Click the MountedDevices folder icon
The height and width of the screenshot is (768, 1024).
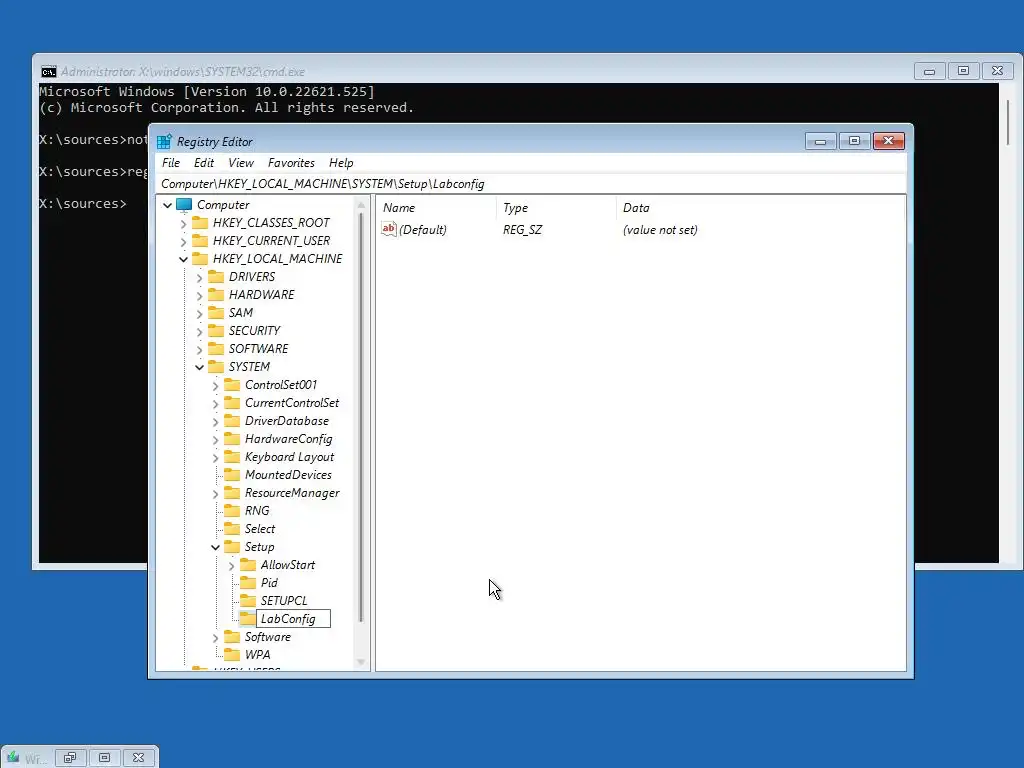(232, 475)
